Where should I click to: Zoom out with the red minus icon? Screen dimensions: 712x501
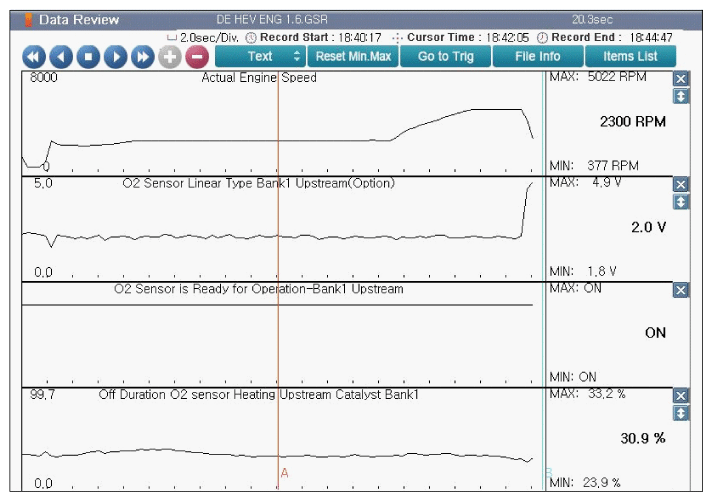(196, 57)
